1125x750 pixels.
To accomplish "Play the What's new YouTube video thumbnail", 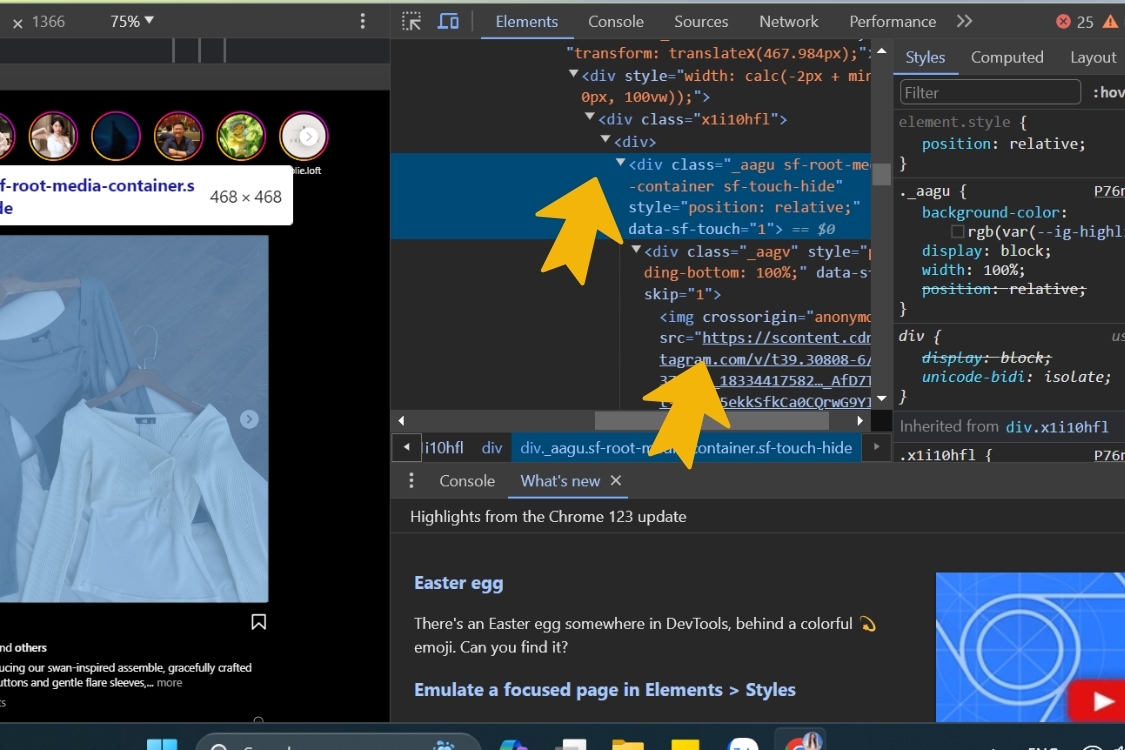I will tap(1030, 647).
